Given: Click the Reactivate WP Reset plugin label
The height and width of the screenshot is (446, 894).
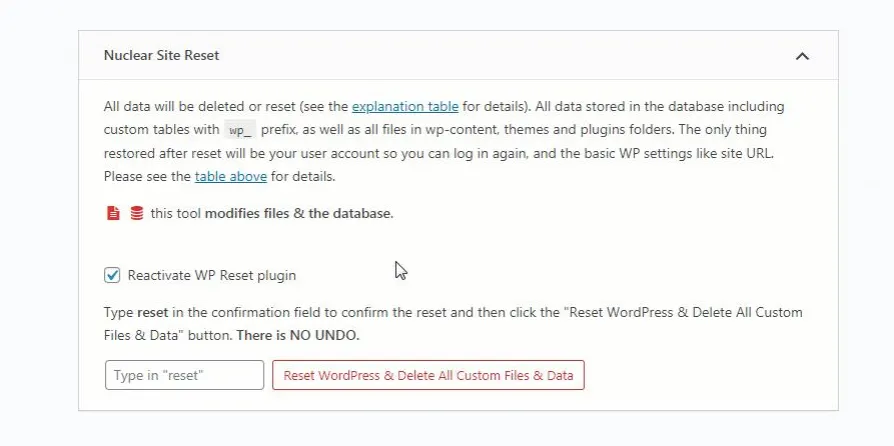Looking at the screenshot, I should pos(212,275).
